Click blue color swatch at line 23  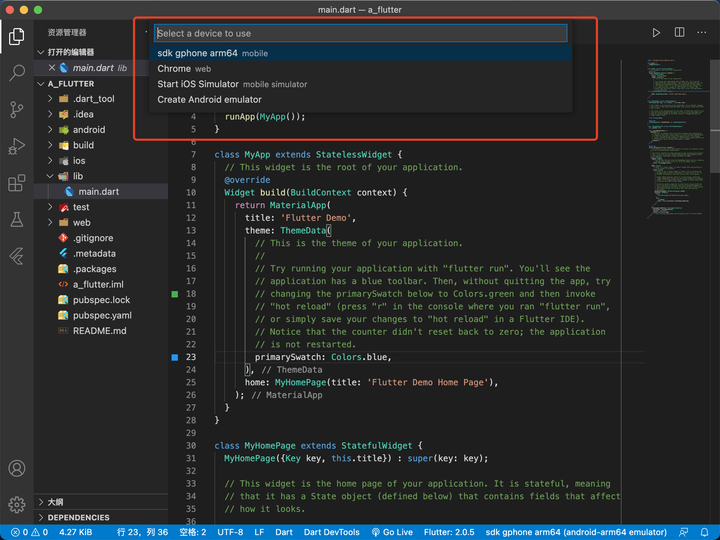point(174,357)
